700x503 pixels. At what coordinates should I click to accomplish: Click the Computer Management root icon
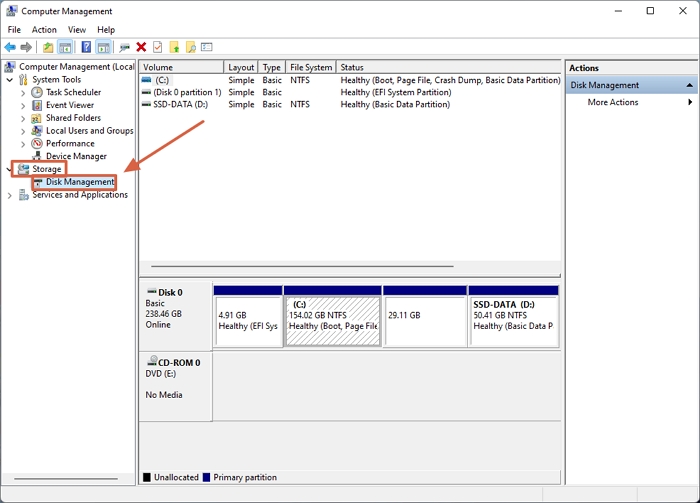[10, 67]
